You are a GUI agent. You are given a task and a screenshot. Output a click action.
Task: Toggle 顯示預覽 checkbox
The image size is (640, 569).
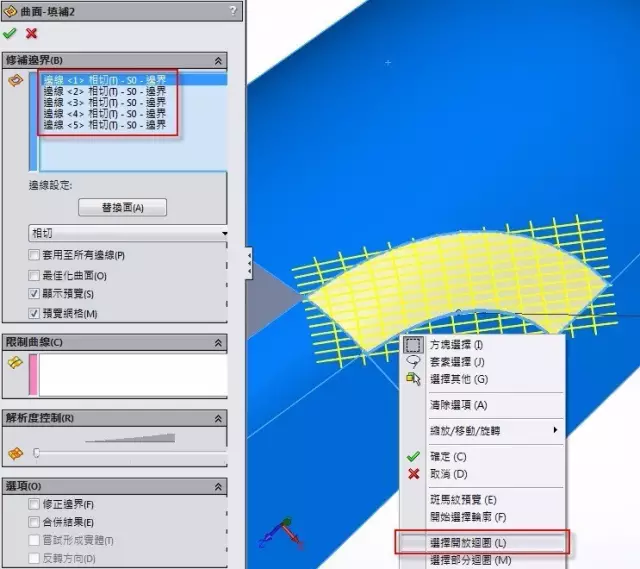(x=34, y=293)
